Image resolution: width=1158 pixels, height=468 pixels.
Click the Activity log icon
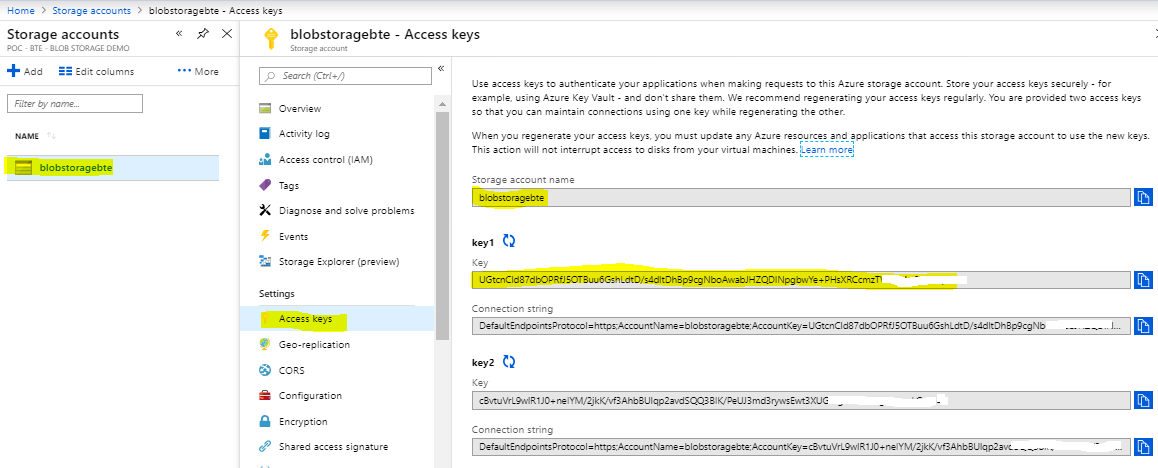(265, 134)
